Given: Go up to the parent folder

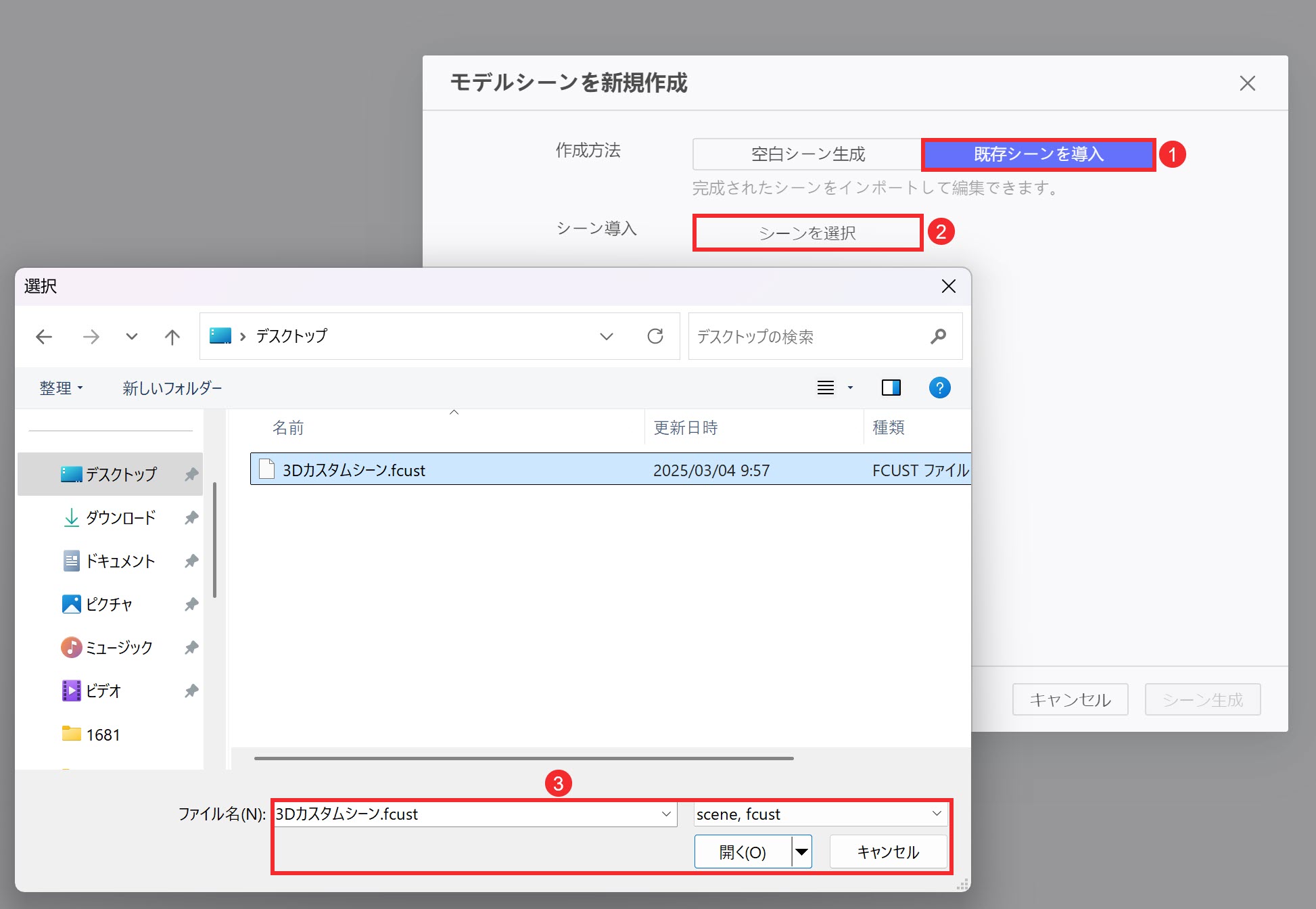Looking at the screenshot, I should (x=172, y=336).
